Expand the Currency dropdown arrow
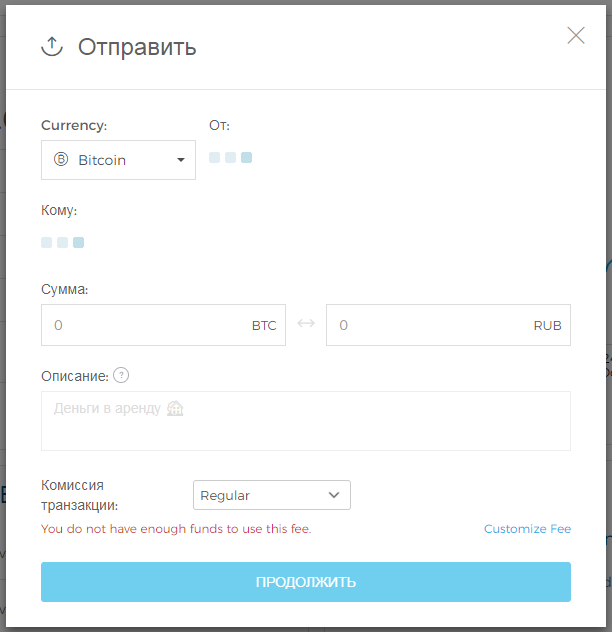The image size is (612, 632). click(x=181, y=160)
